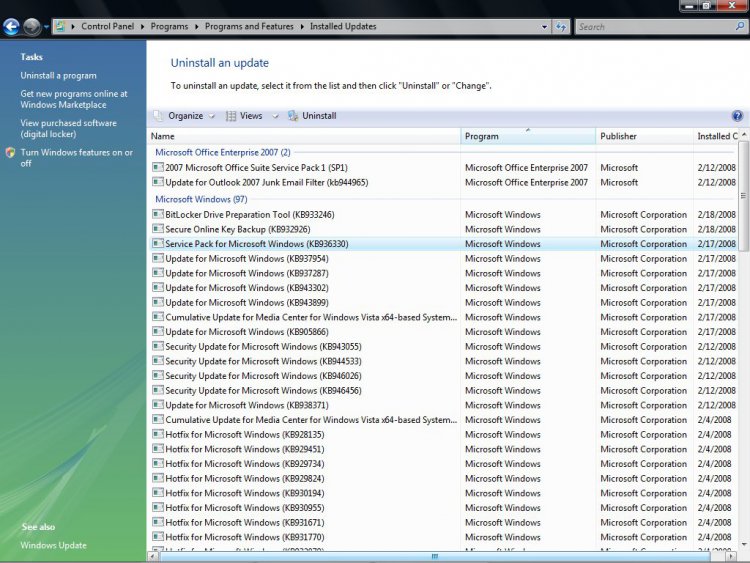Click the Control Panel icon in the address bar
This screenshot has height=563, width=750.
tap(60, 26)
